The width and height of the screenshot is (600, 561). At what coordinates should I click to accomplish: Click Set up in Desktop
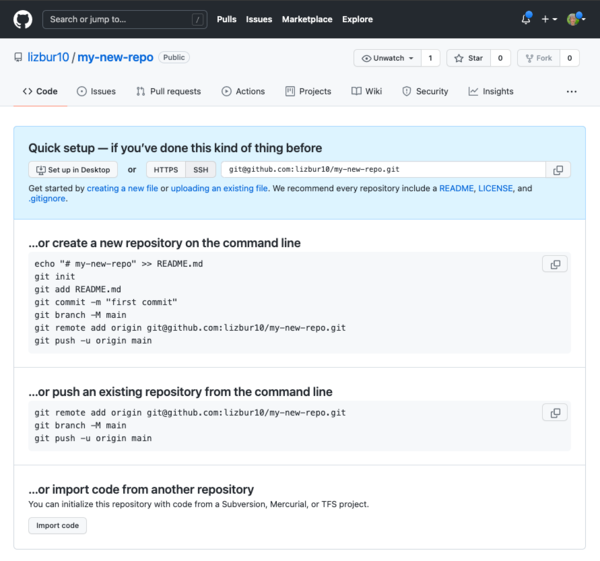click(73, 170)
